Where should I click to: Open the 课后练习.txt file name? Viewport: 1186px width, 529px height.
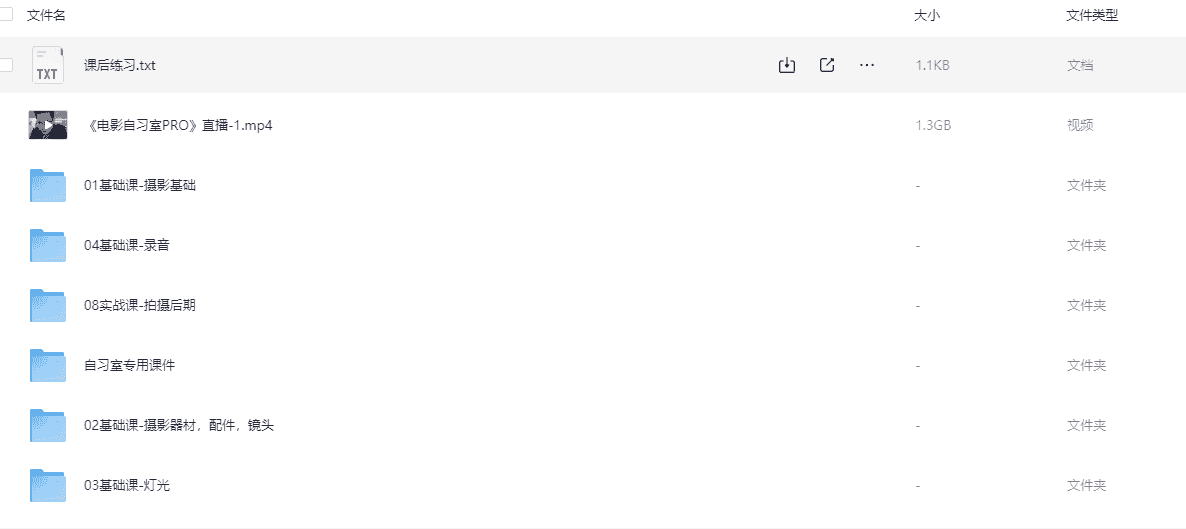(120, 66)
